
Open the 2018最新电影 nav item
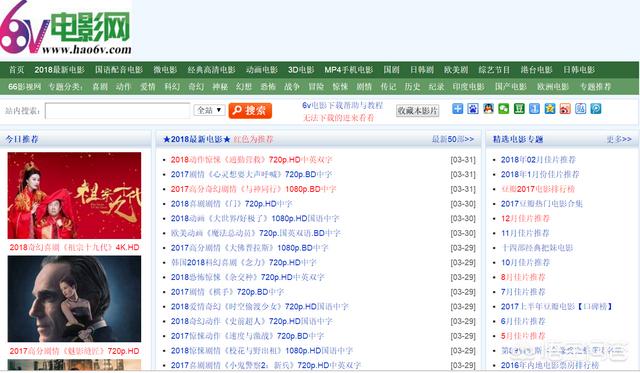60,70
